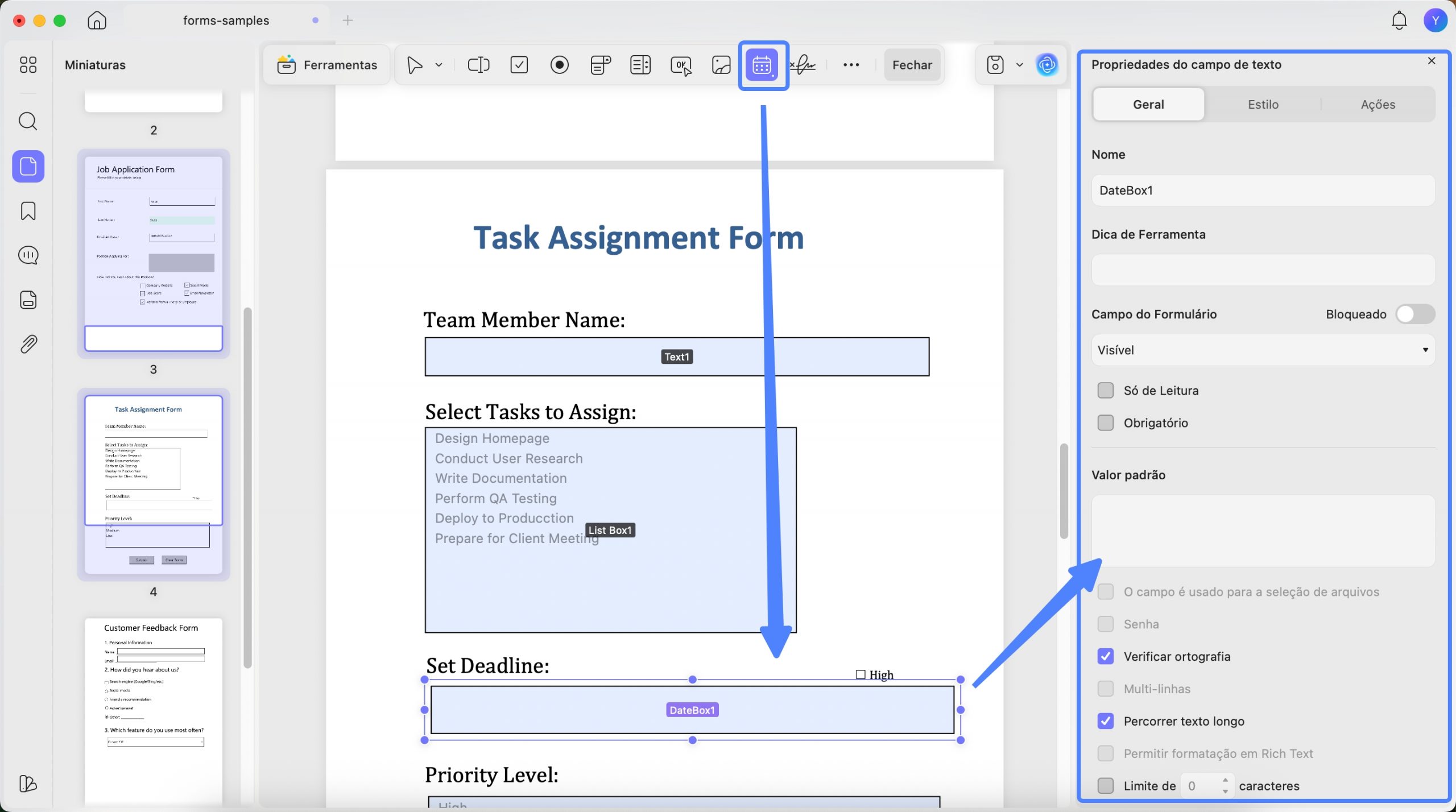Add a new tab with plus icon
Screen dimensions: 1456x812
point(348,20)
